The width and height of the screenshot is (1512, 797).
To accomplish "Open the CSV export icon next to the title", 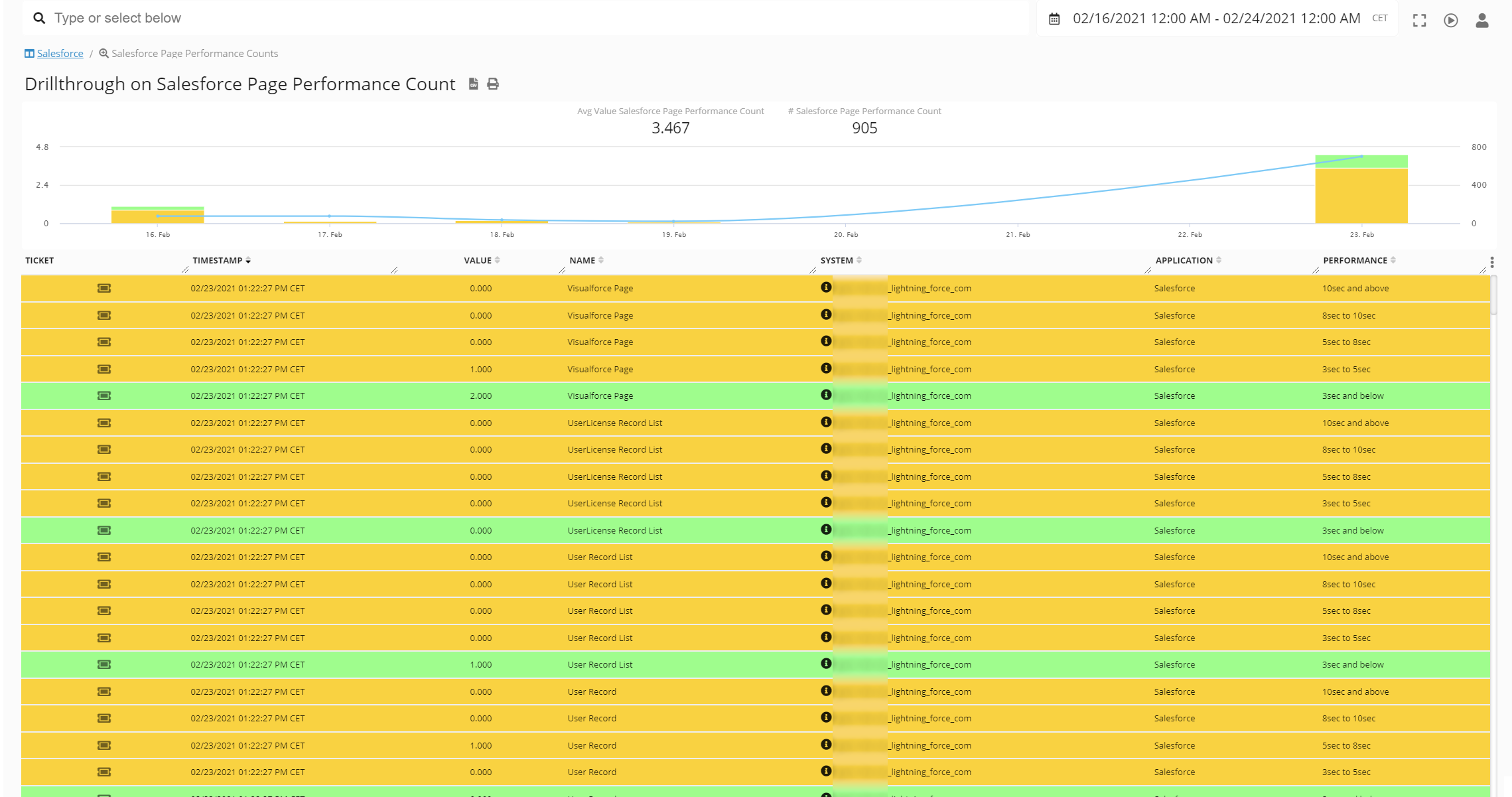I will click(x=472, y=84).
